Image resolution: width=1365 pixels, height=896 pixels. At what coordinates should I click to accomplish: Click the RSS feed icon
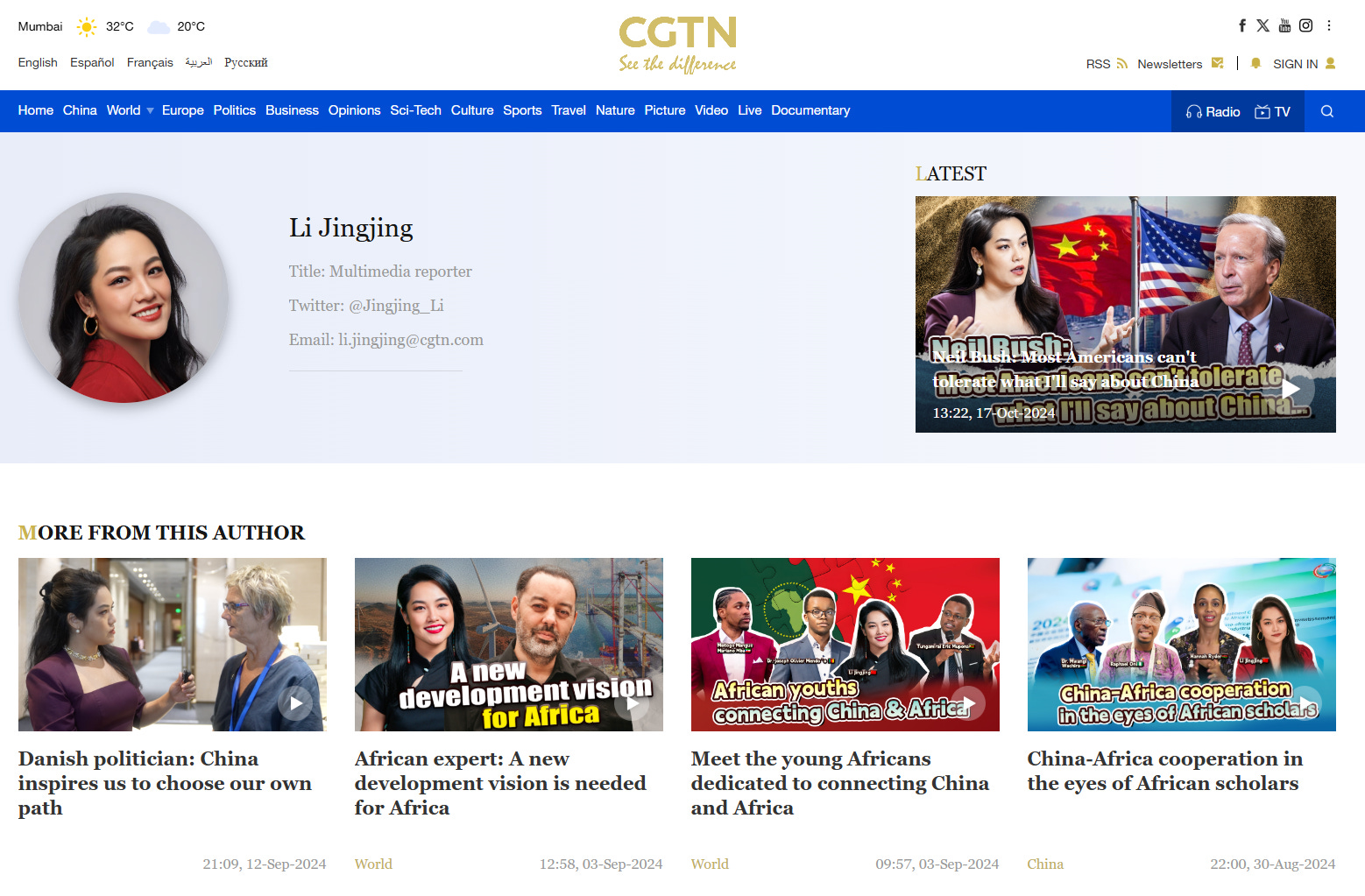(x=1122, y=63)
